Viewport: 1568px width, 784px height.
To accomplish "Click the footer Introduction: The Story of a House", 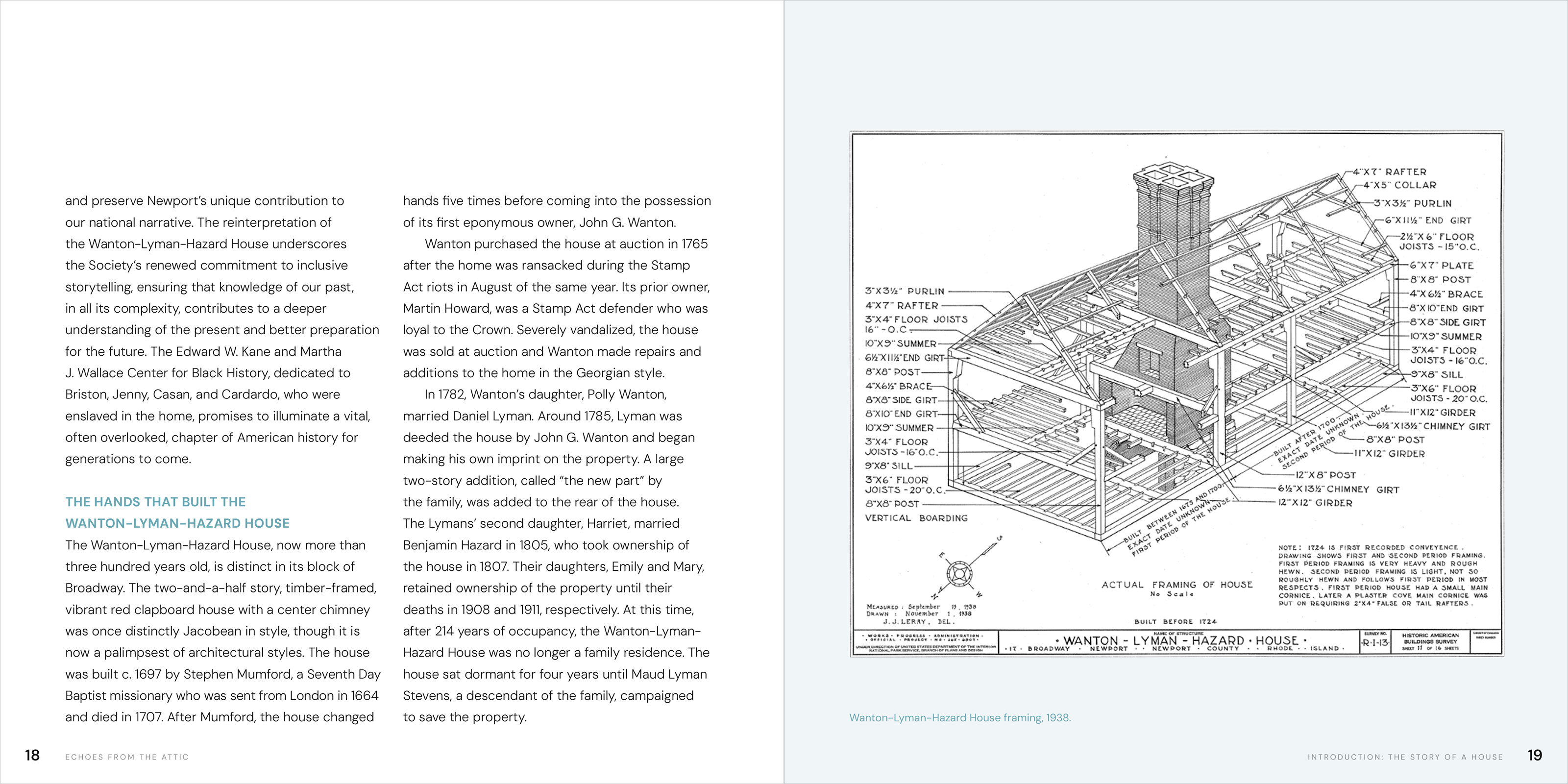I will click(x=1405, y=757).
